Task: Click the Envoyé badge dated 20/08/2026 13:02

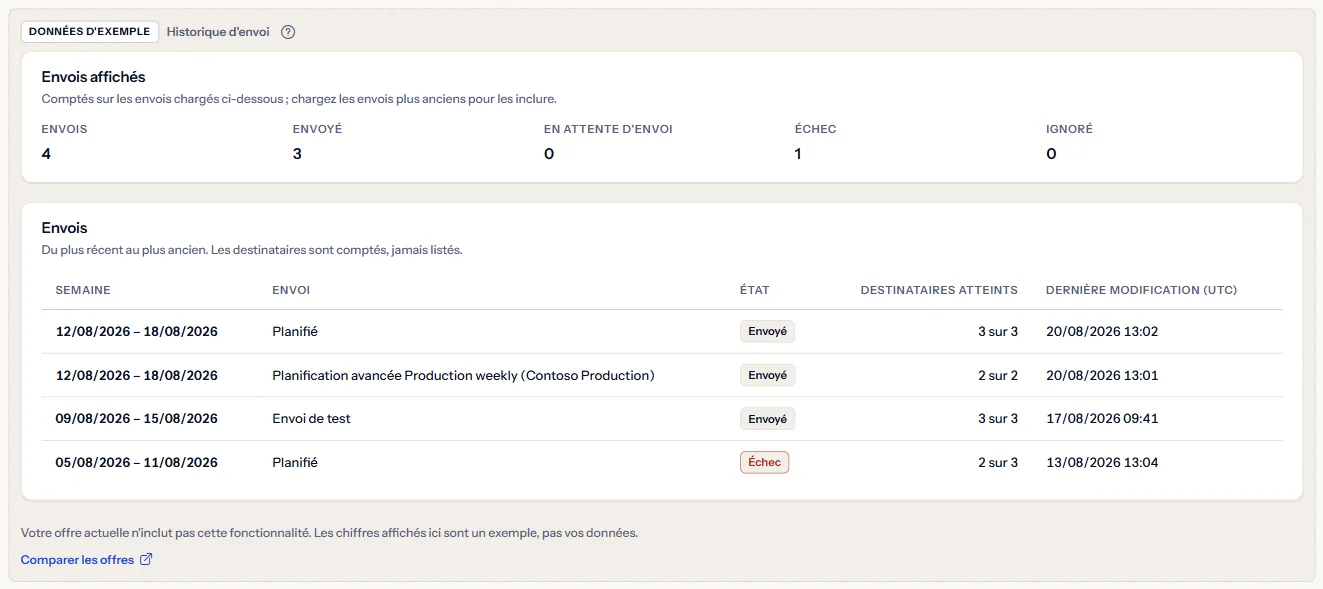Action: tap(767, 332)
